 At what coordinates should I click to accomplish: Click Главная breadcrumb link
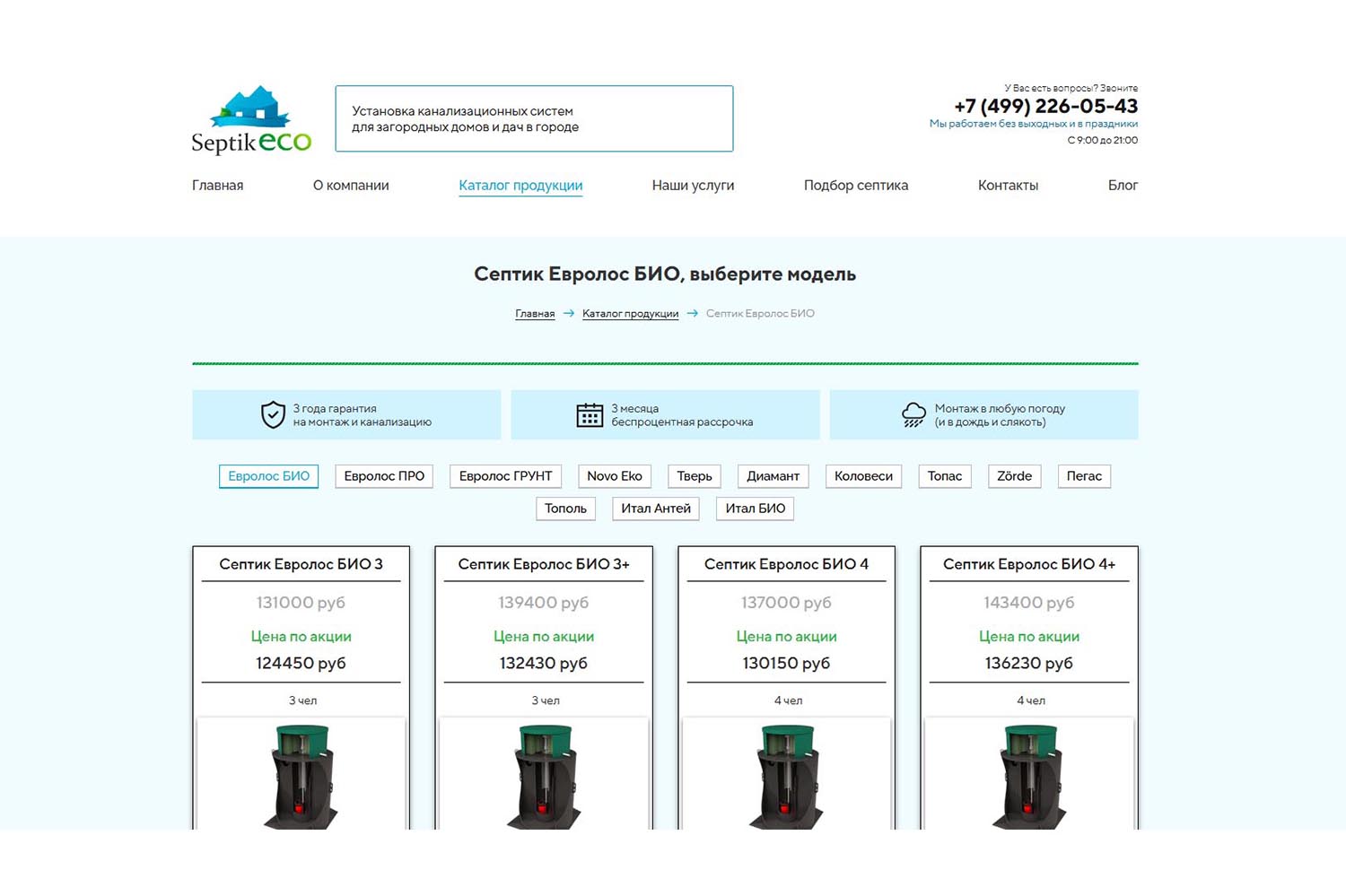[535, 314]
